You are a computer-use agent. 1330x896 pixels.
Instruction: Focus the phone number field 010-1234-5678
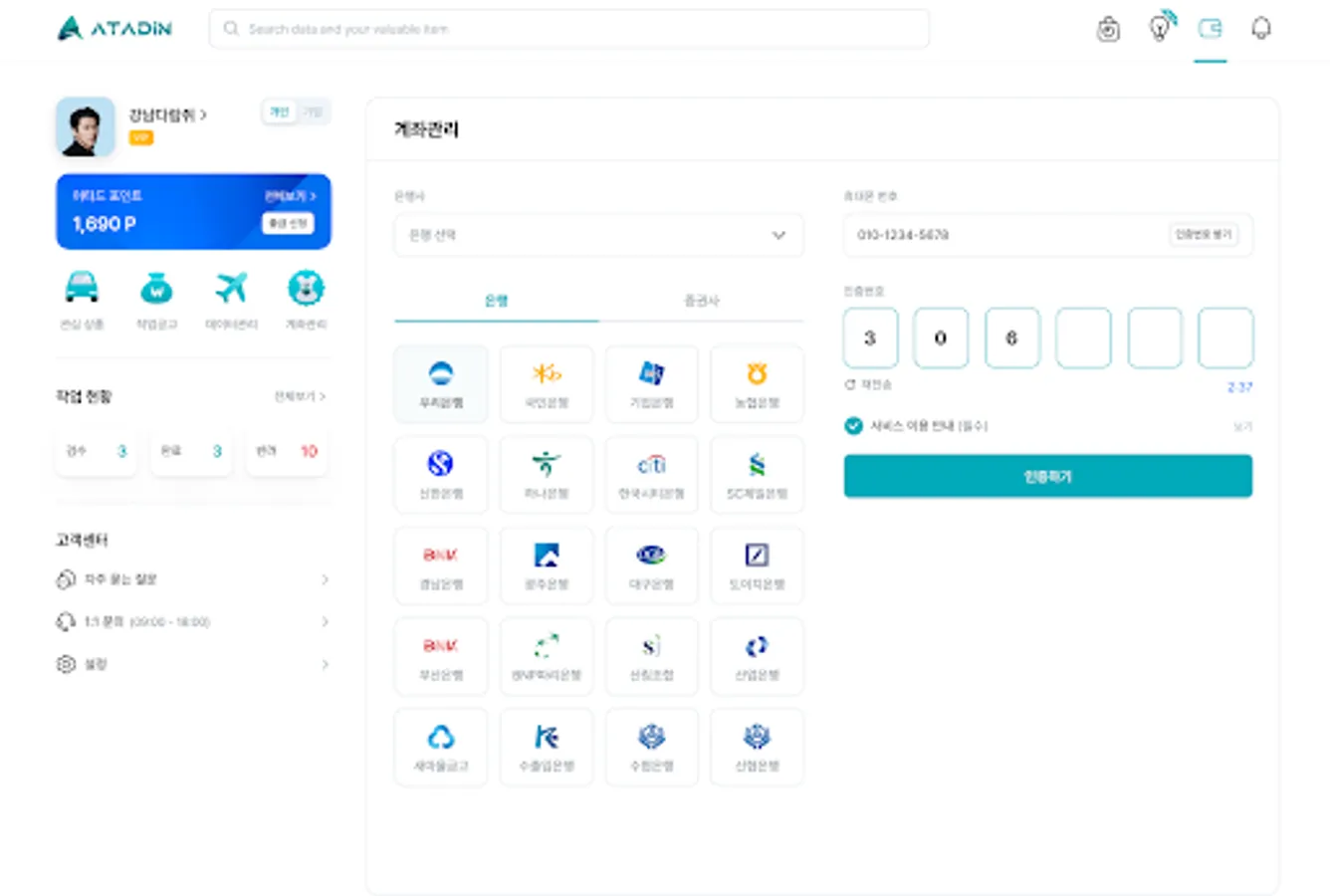(x=1048, y=235)
